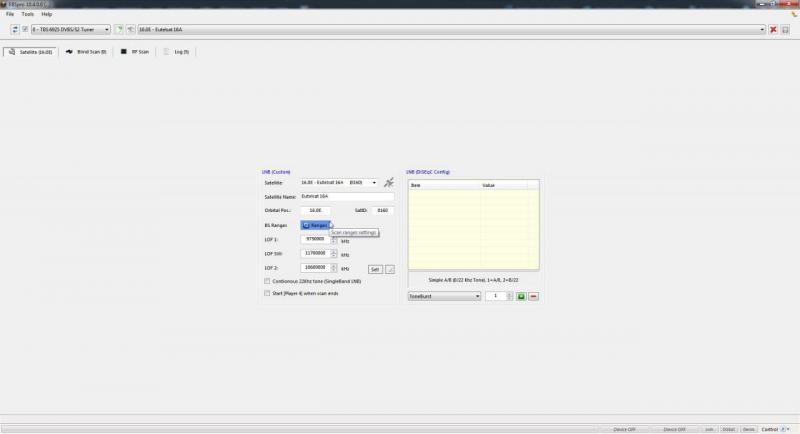Switch to the Blind Scan tab

pyautogui.click(x=86, y=52)
